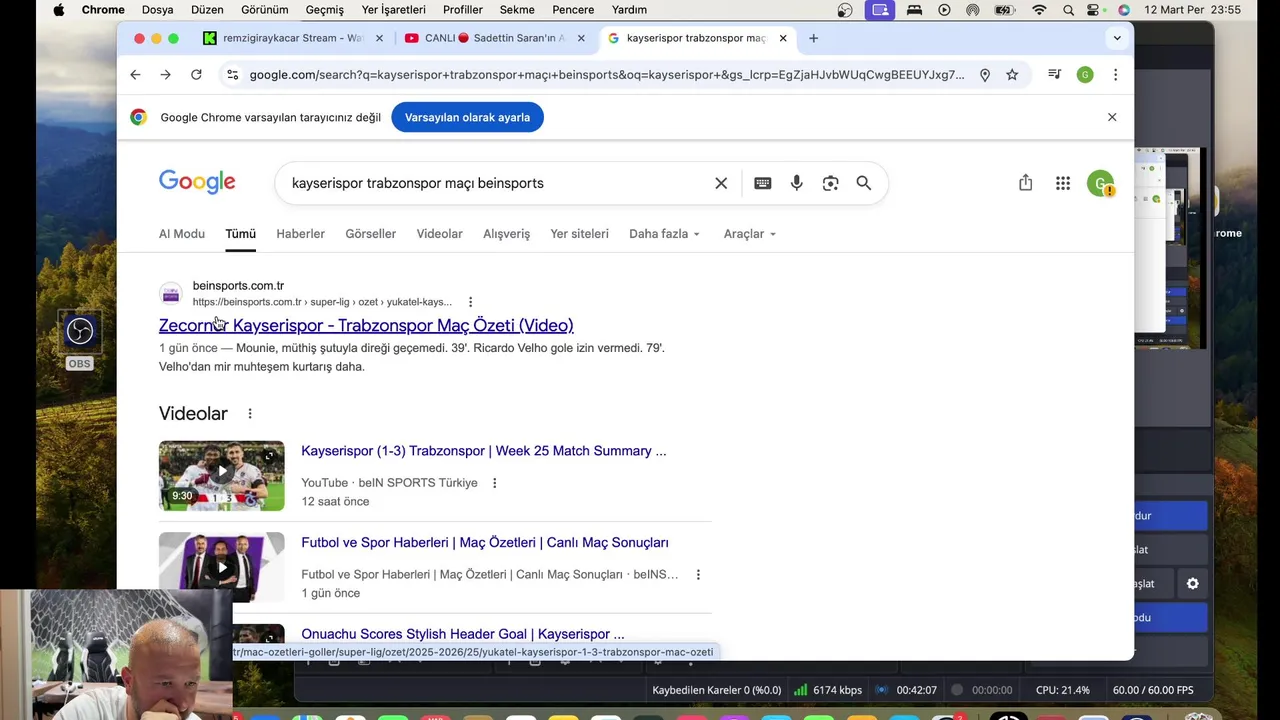The image size is (1280, 720).
Task: Dismiss the default browser notification bar
Action: pyautogui.click(x=1112, y=117)
